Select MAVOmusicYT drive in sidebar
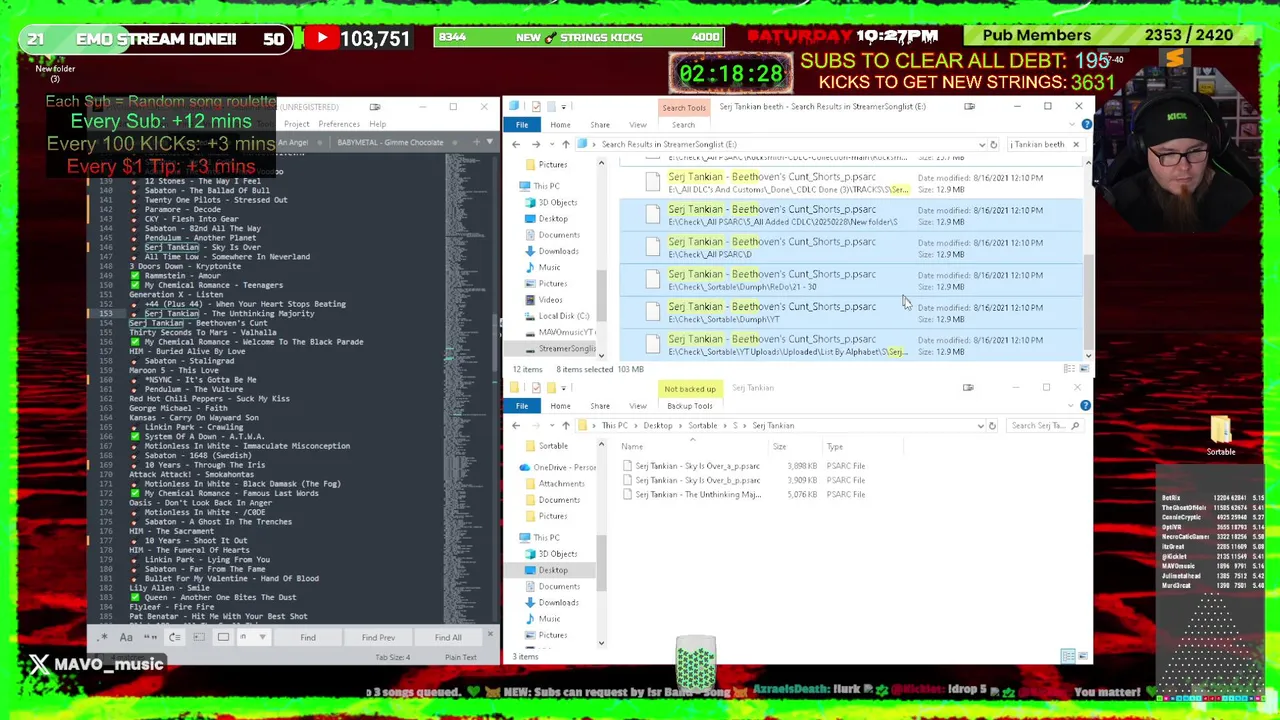This screenshot has width=1280, height=720. click(x=567, y=332)
